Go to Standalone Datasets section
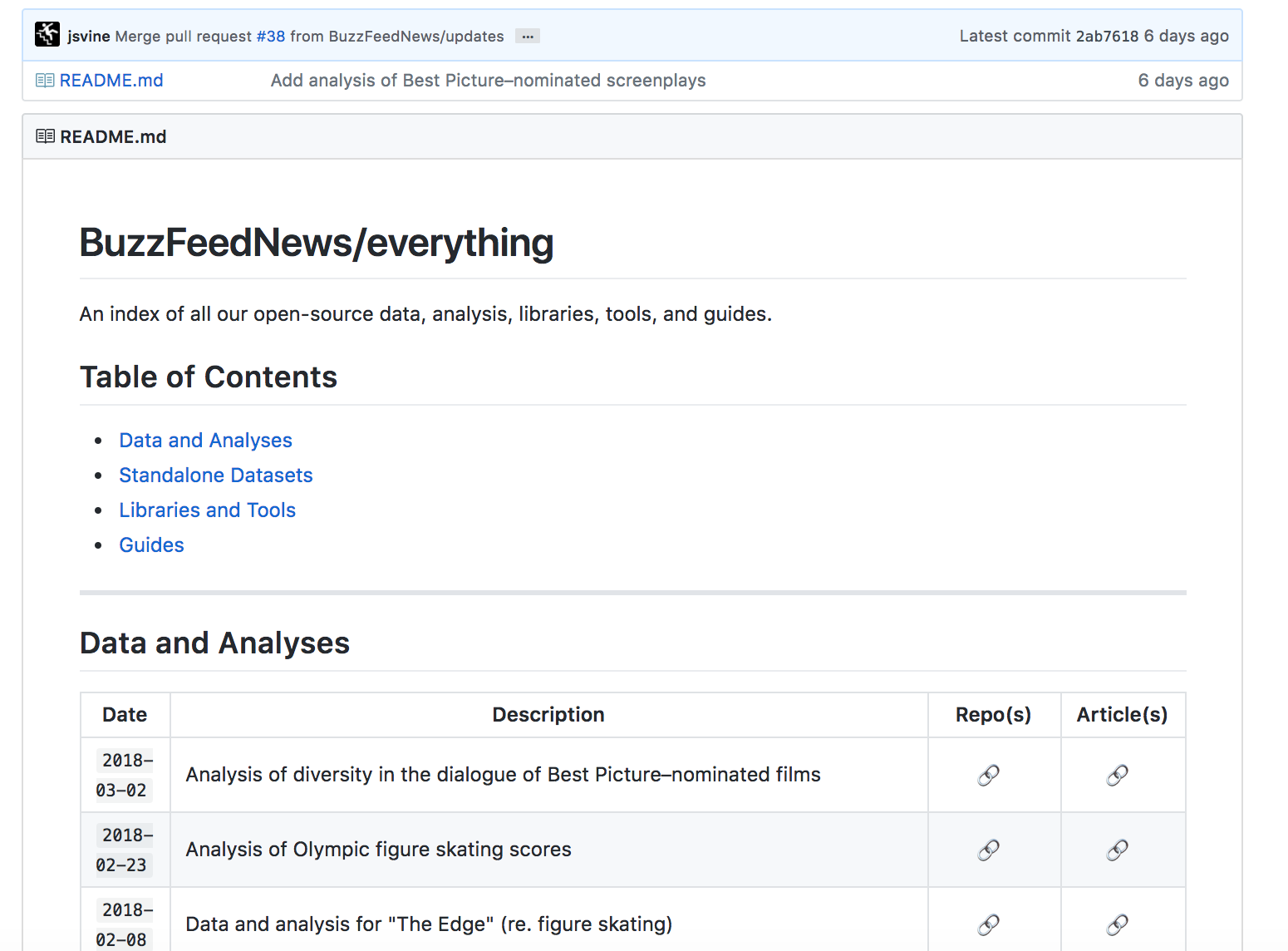Viewport: 1288px width, 951px height. coord(215,475)
